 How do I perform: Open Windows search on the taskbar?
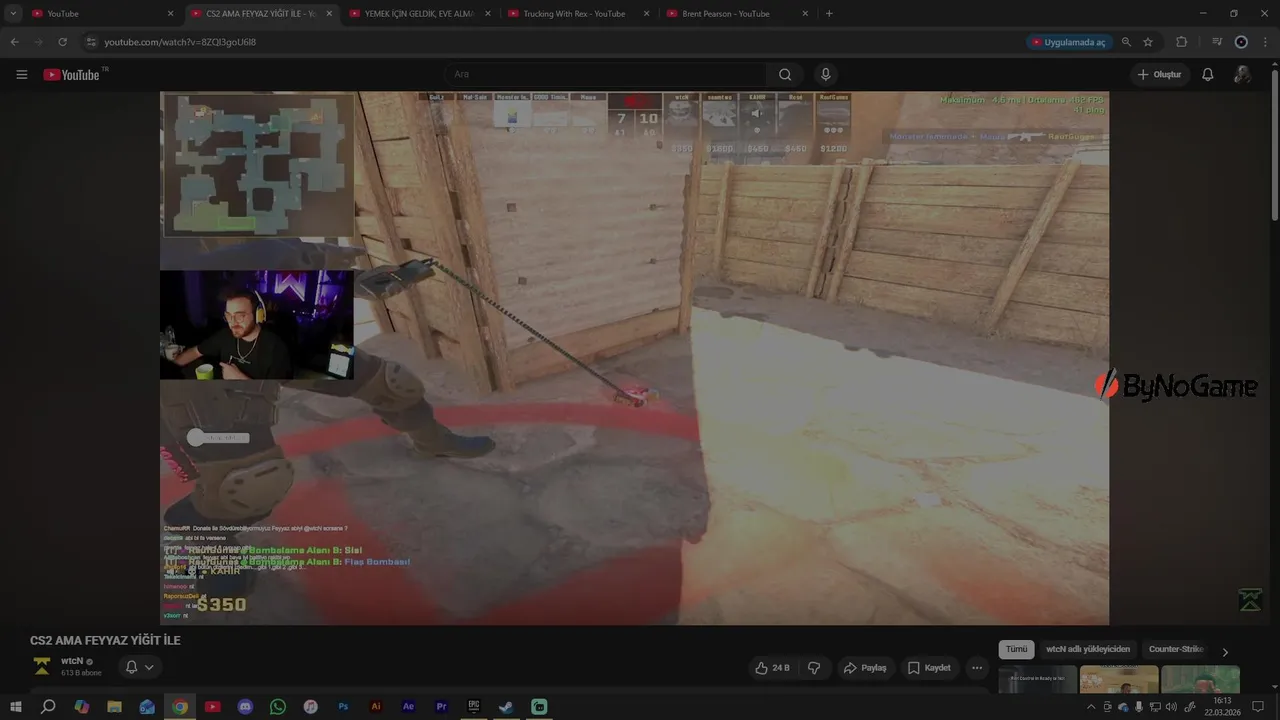coord(48,706)
